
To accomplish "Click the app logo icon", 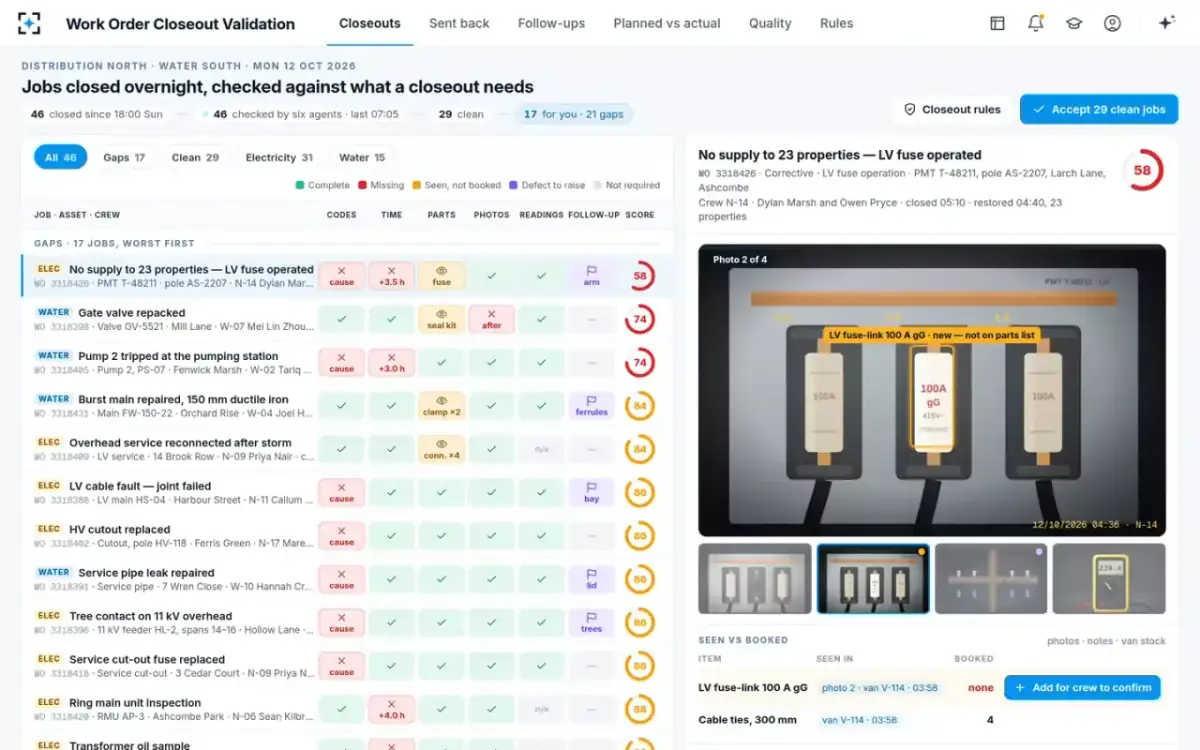I will (30, 23).
